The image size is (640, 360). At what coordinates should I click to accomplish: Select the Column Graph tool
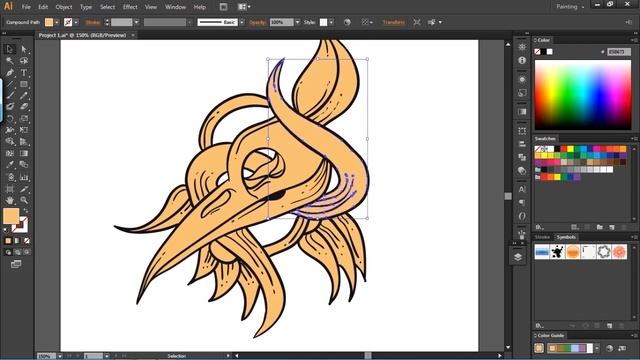[x=24, y=177]
